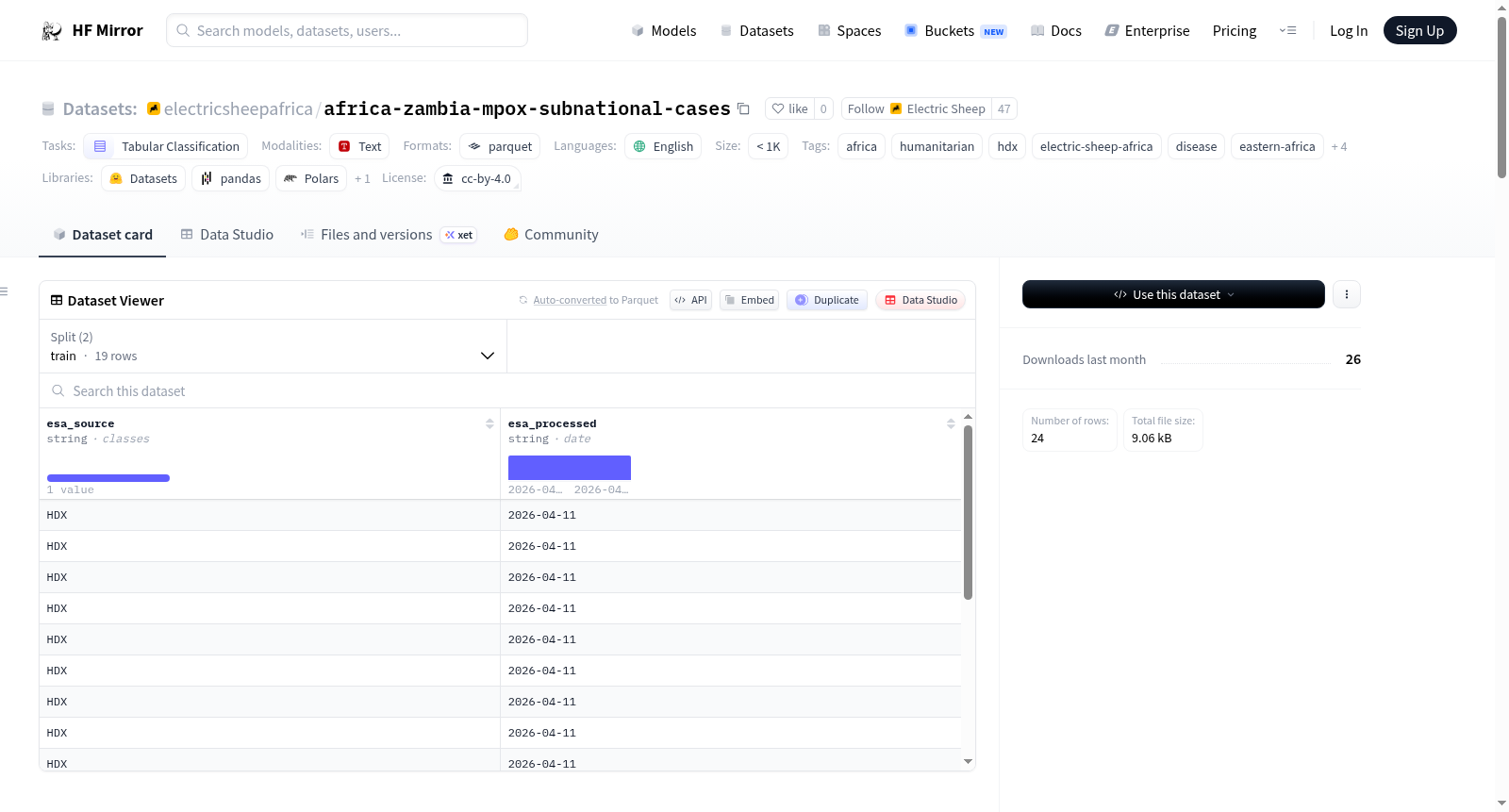This screenshot has width=1509, height=812.
Task: Open the Enterprise menu item
Action: tap(1147, 31)
